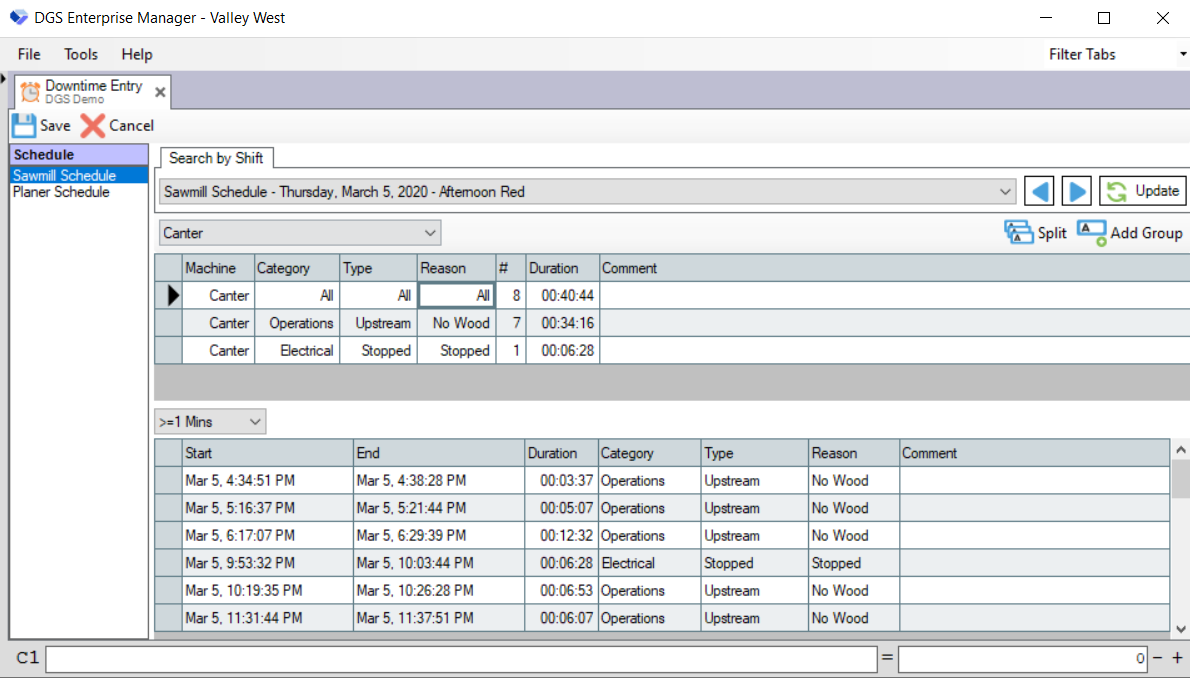Screen dimensions: 1190x678
Task: Open the Filter Tabs dropdown
Action: [1183, 54]
